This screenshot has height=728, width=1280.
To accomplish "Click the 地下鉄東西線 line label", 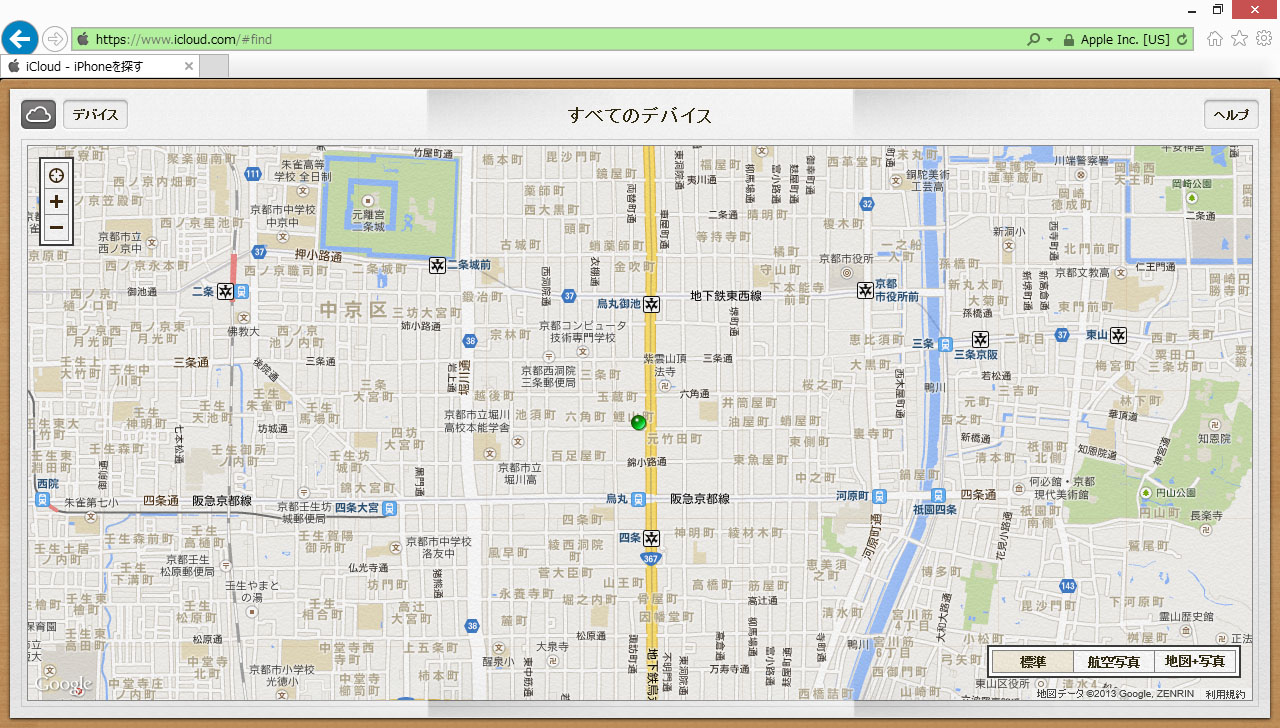I will point(726,296).
